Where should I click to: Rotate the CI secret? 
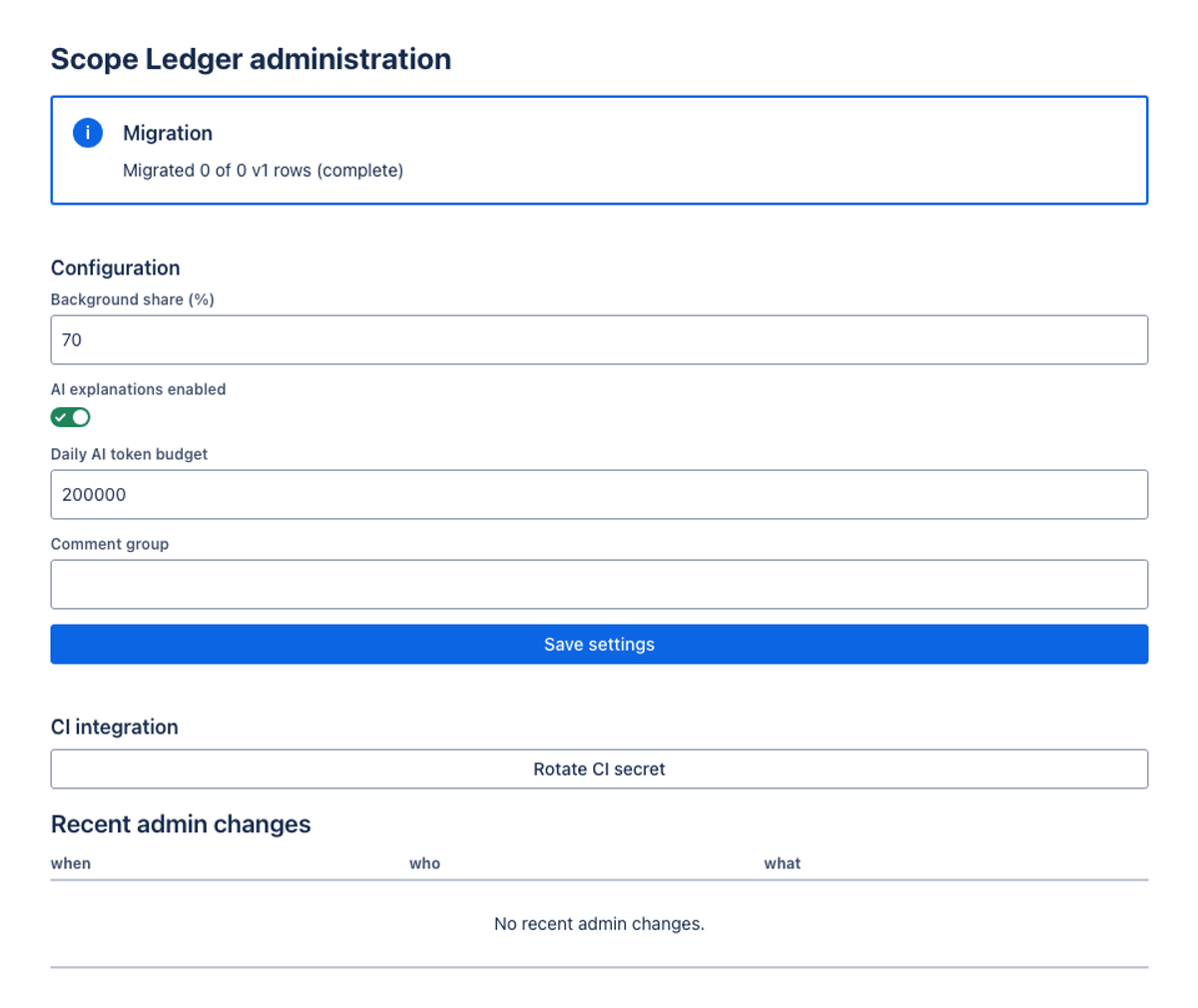(x=599, y=769)
